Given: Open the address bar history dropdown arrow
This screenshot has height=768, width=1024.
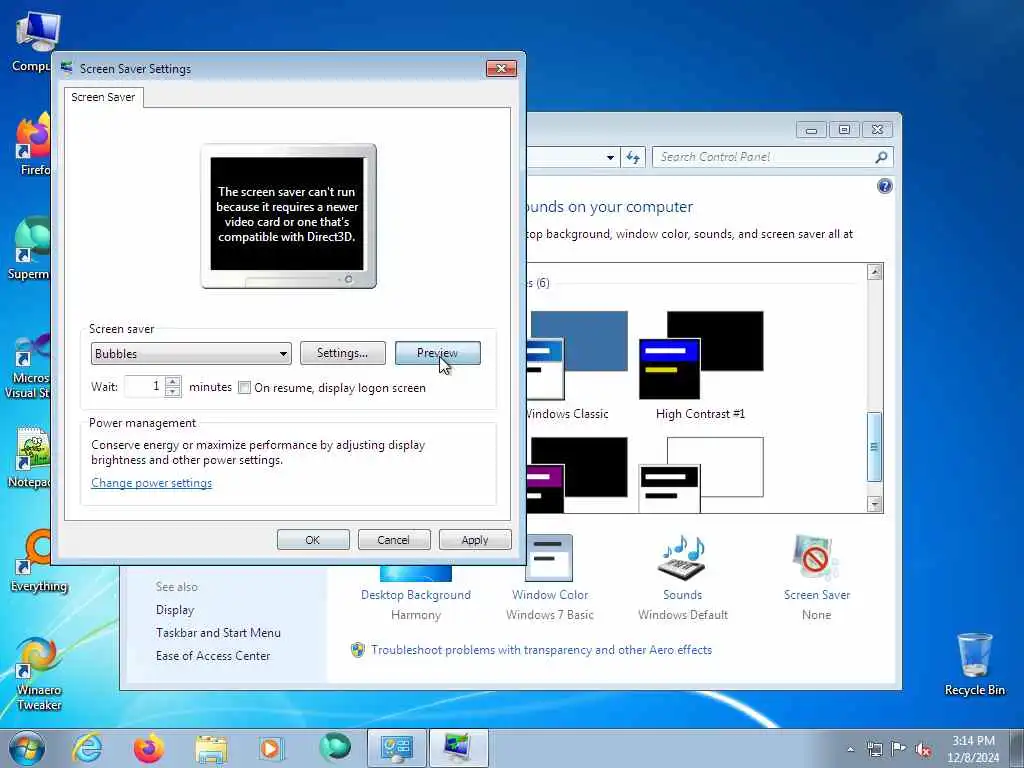Looking at the screenshot, I should coord(610,157).
